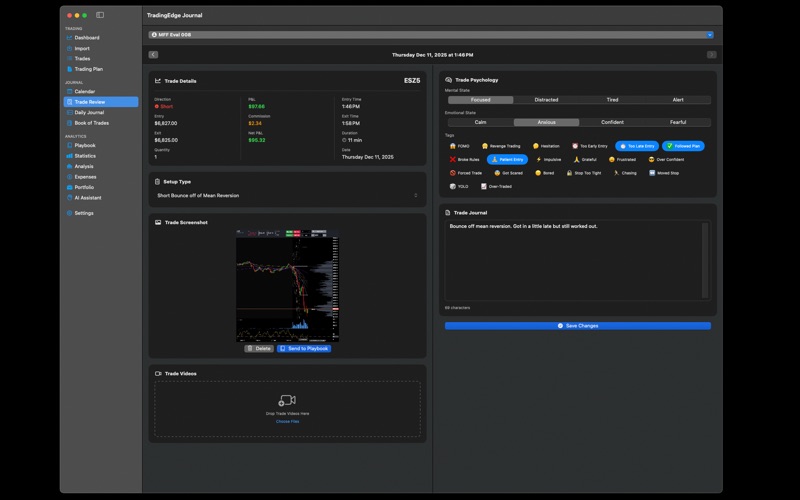800x500 pixels.
Task: Click the Daily Journal icon in the sidebar
Action: tap(69, 112)
